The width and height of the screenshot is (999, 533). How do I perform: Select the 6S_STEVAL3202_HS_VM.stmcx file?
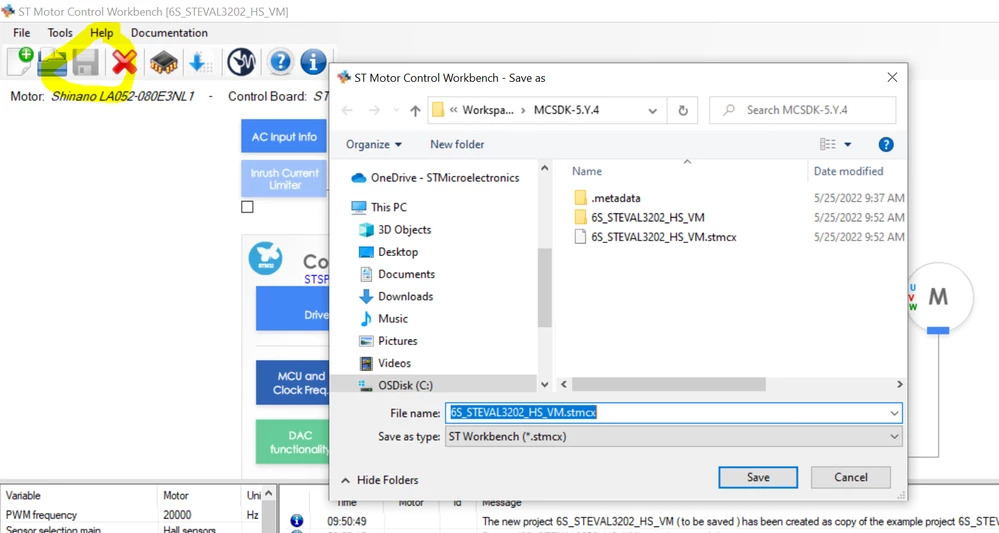coord(656,237)
